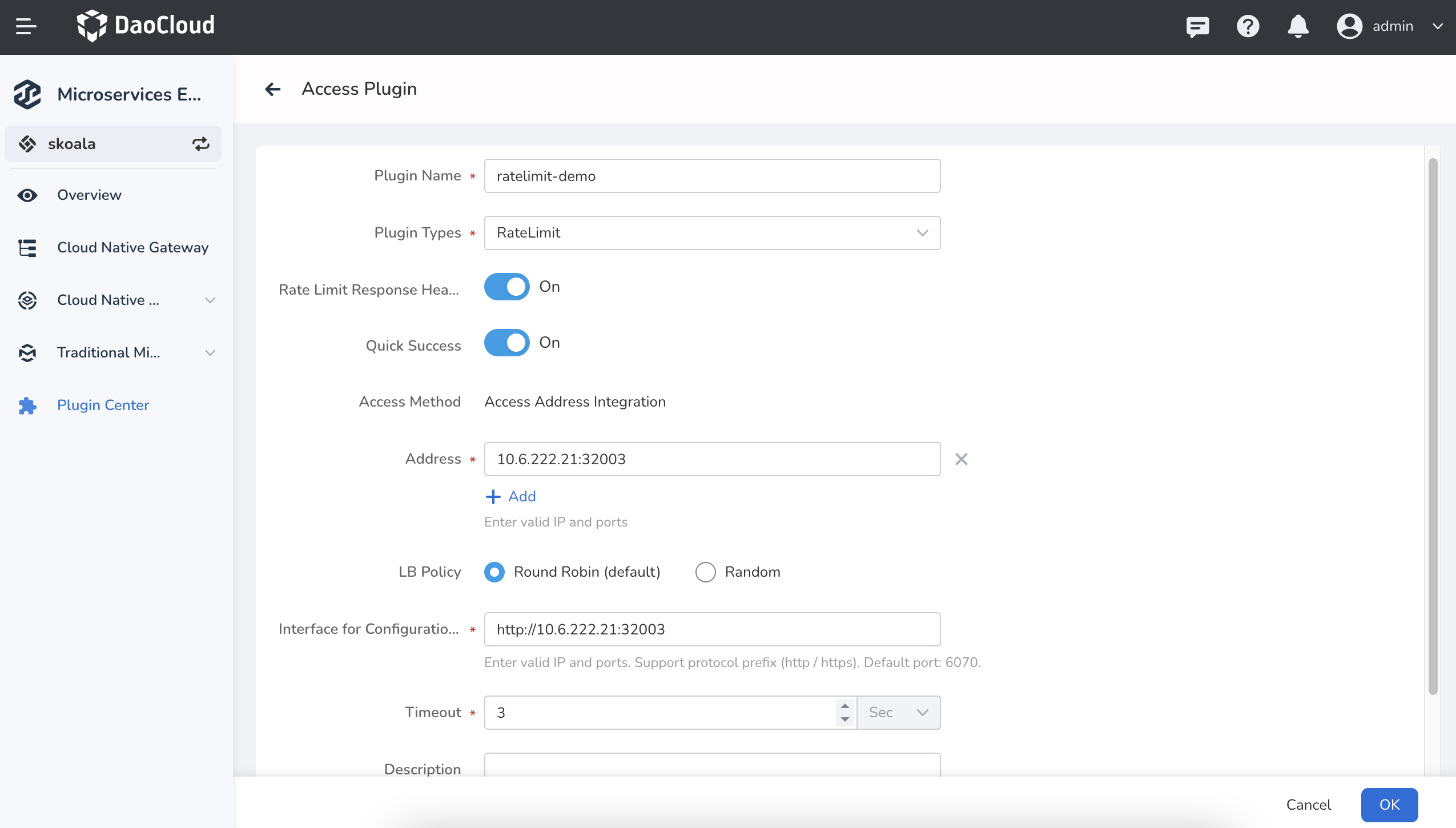Open the hamburger navigation menu
1456x828 pixels.
coord(25,26)
